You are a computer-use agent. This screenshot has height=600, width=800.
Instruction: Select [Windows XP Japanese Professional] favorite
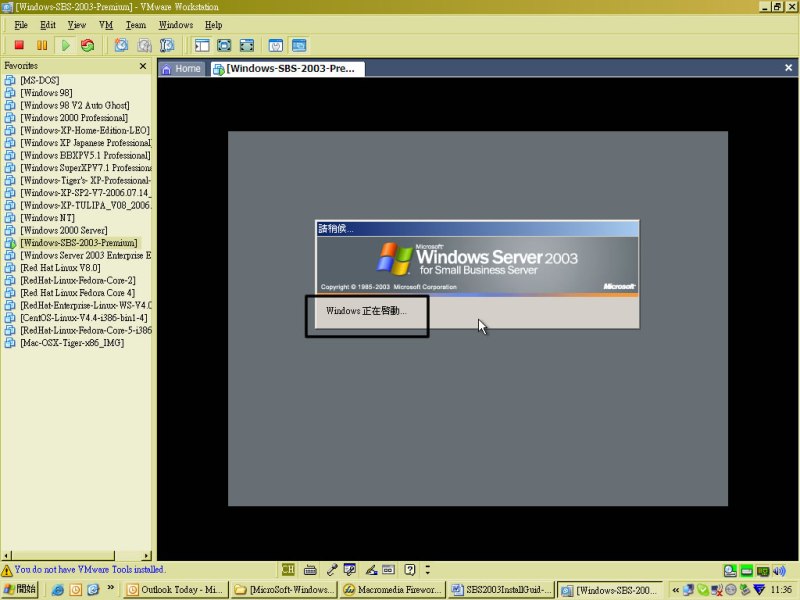85,143
